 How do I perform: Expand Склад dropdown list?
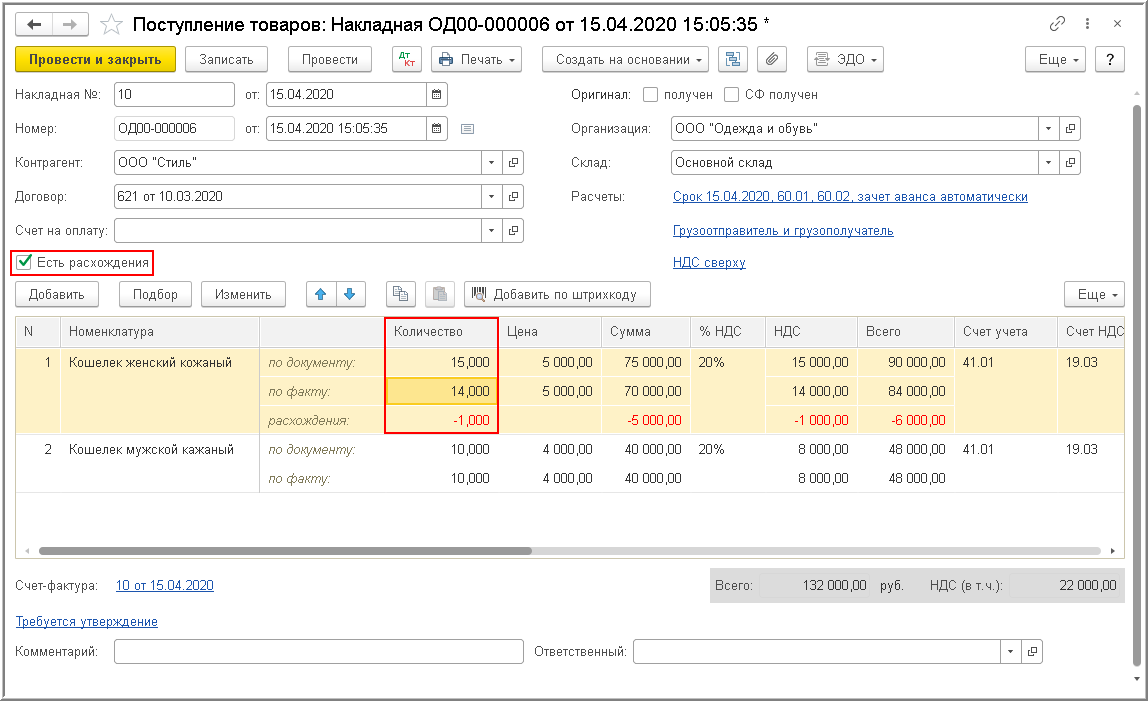click(1048, 163)
